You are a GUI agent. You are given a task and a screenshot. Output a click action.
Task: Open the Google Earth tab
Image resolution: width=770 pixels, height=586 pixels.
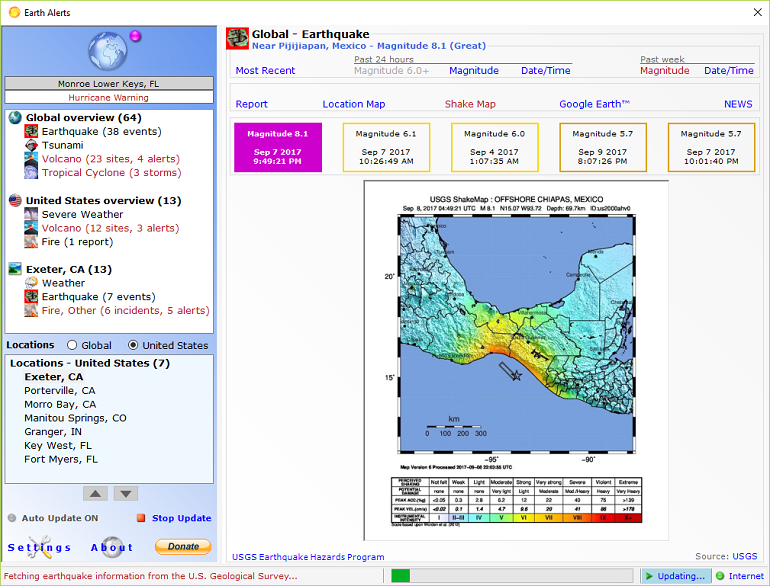point(594,104)
